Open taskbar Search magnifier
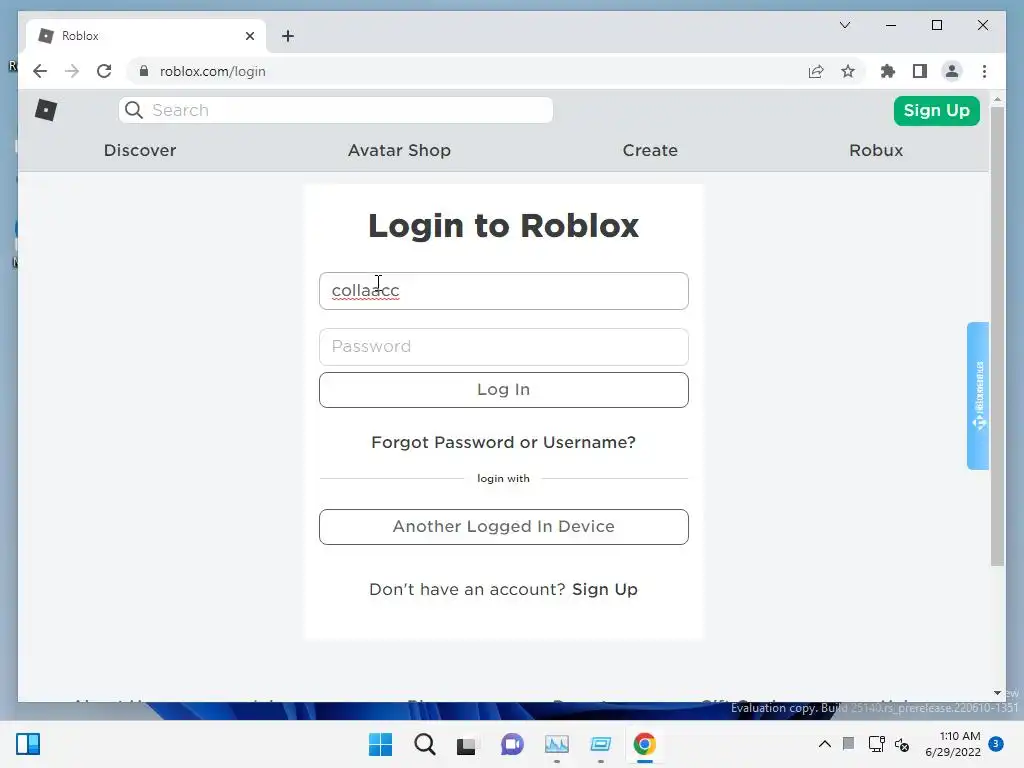This screenshot has height=768, width=1024. point(424,744)
